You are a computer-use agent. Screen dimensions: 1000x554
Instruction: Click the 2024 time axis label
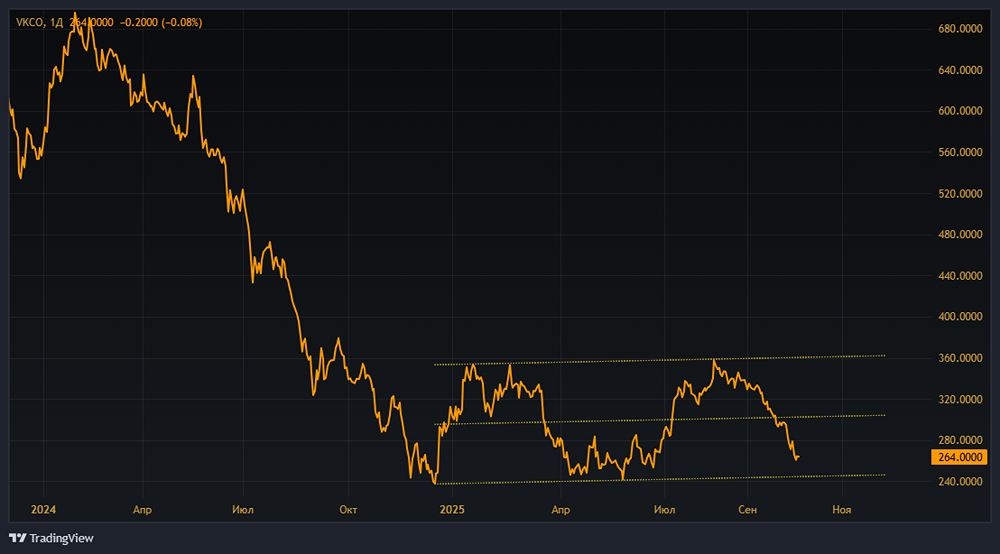43,509
